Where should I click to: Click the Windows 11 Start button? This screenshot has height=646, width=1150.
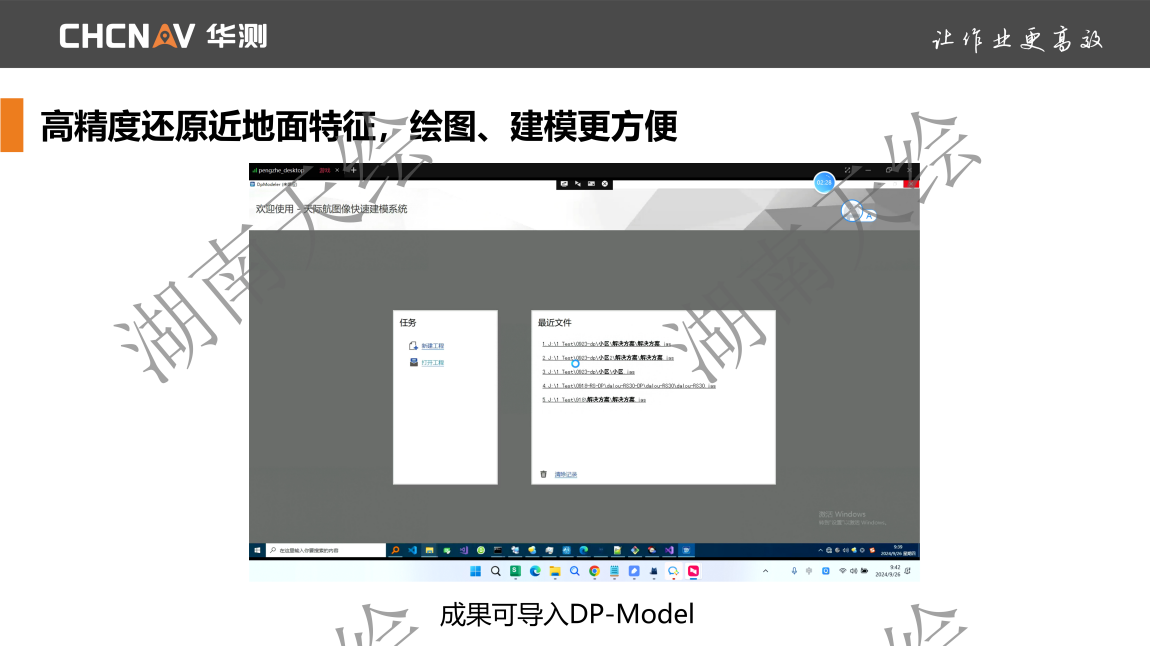tap(476, 571)
